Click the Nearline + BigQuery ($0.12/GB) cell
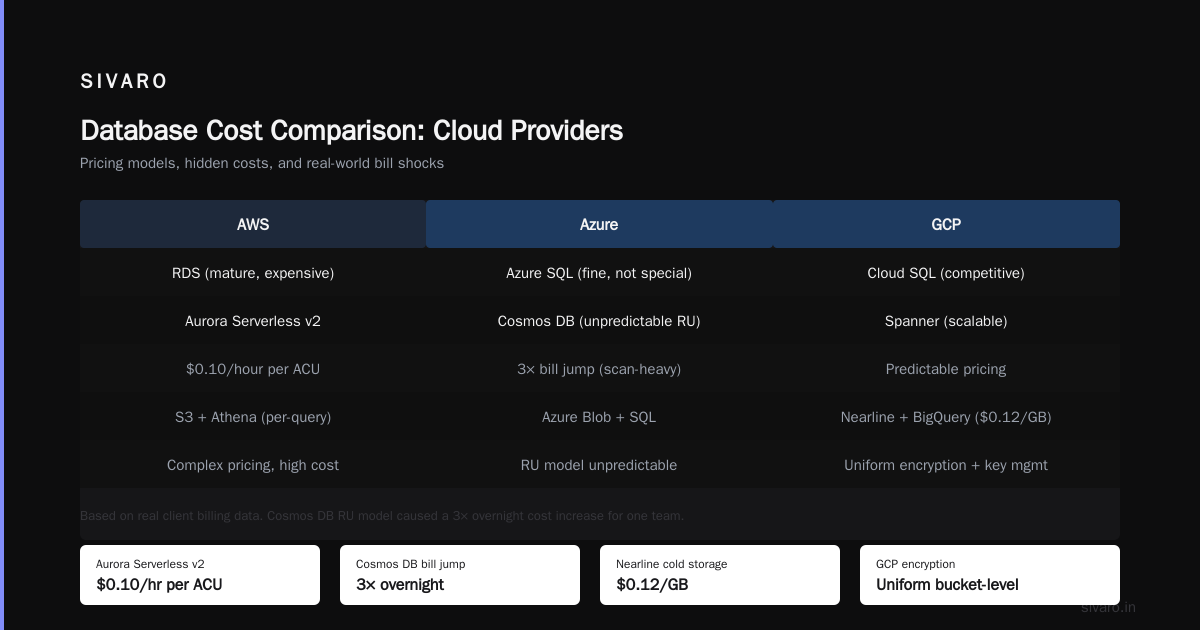 (x=946, y=417)
